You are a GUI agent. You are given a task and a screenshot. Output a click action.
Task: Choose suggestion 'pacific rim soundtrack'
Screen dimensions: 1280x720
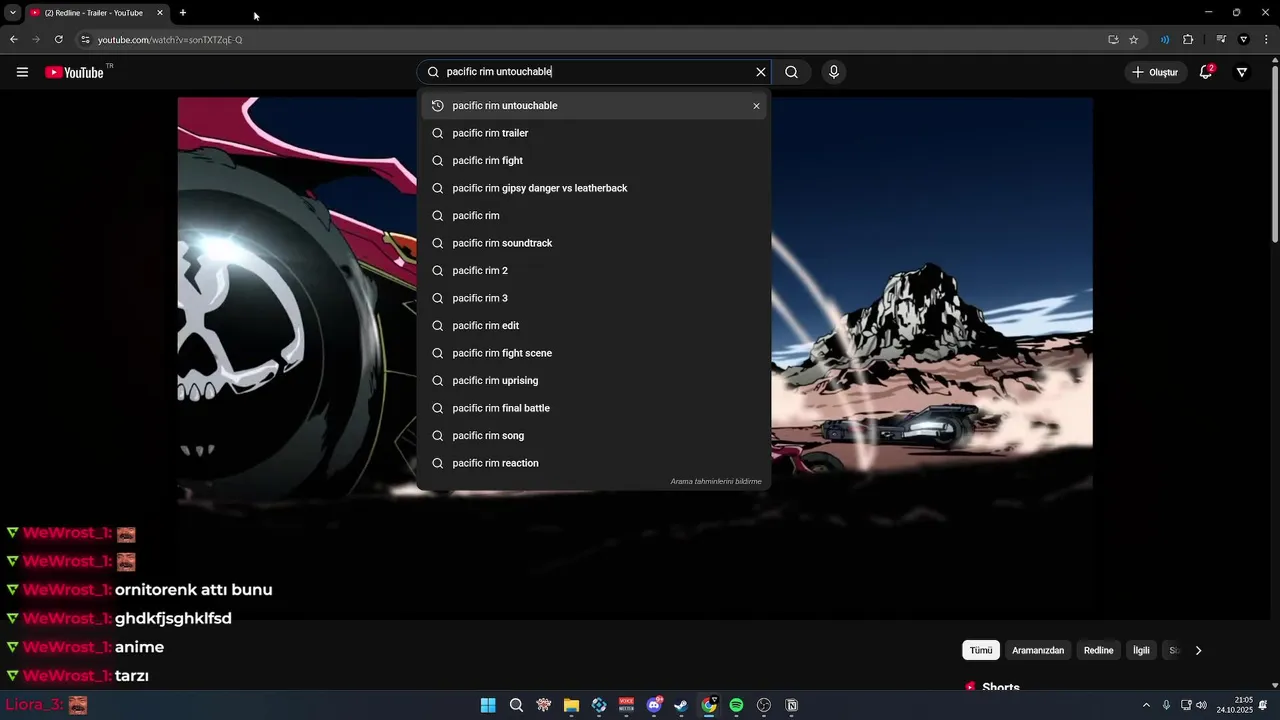(594, 243)
